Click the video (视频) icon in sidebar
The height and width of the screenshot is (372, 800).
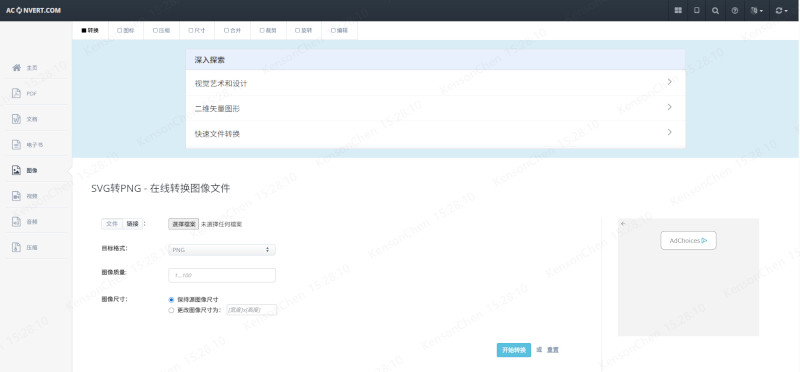(x=16, y=196)
